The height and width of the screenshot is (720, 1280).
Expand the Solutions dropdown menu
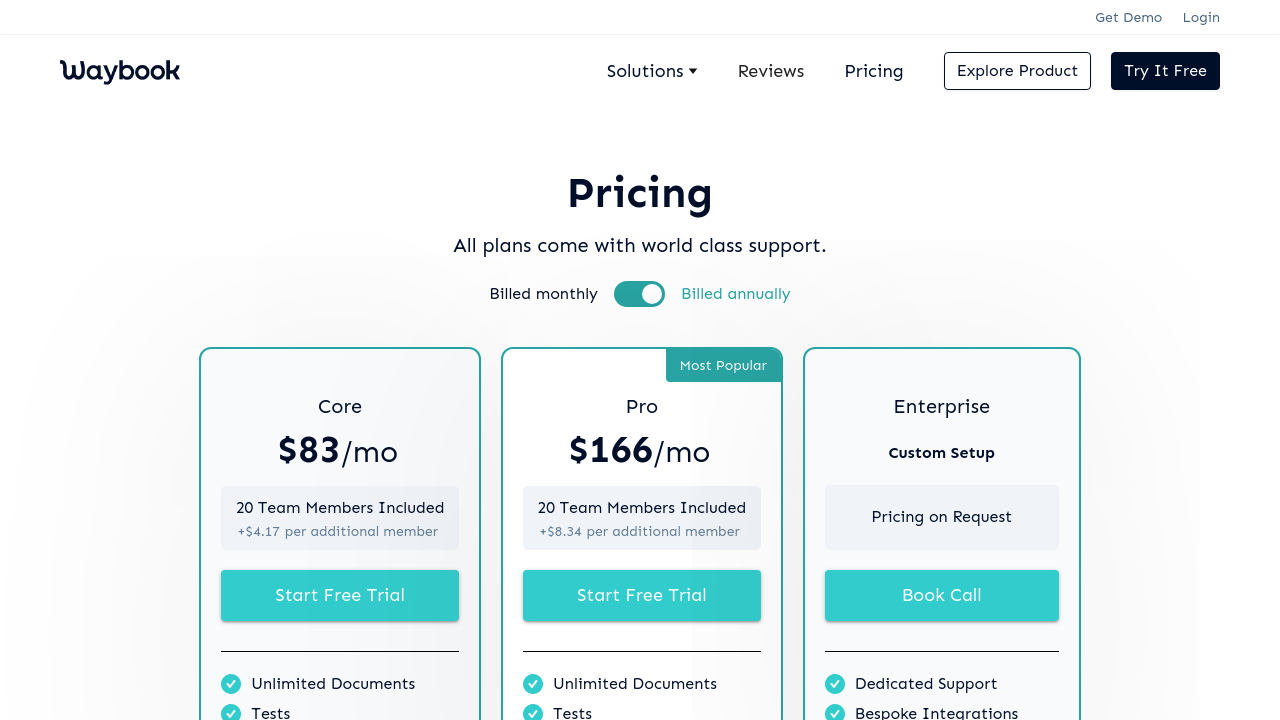645,71
